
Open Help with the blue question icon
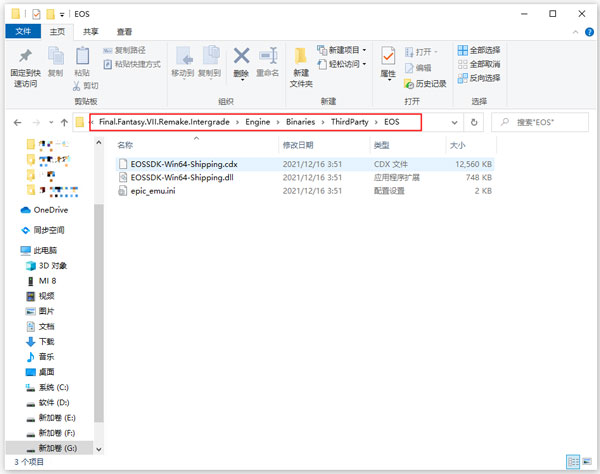tap(589, 32)
